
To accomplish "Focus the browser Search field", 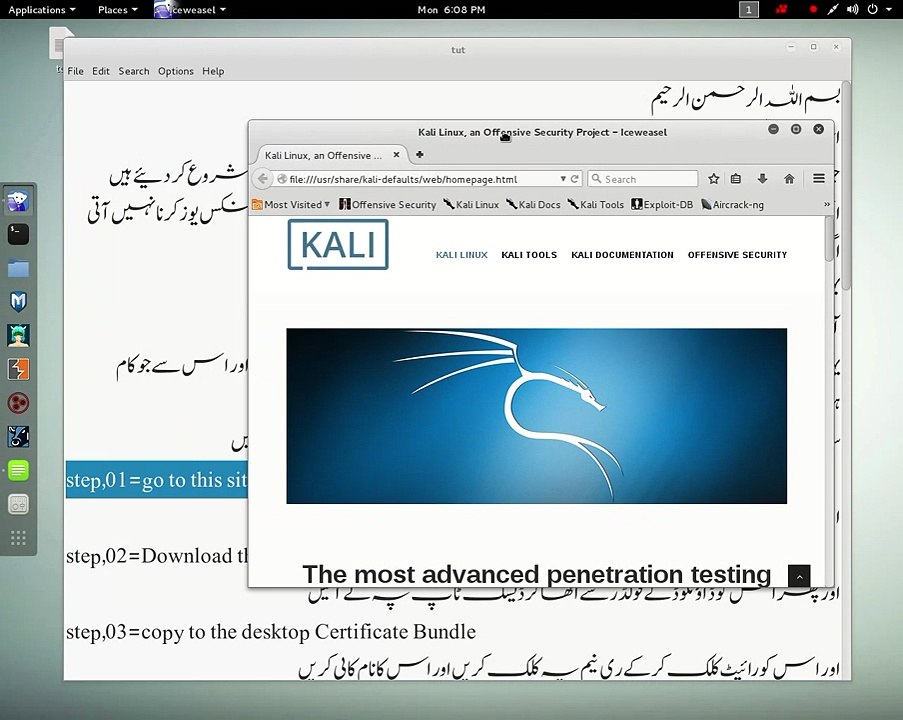I will [643, 179].
